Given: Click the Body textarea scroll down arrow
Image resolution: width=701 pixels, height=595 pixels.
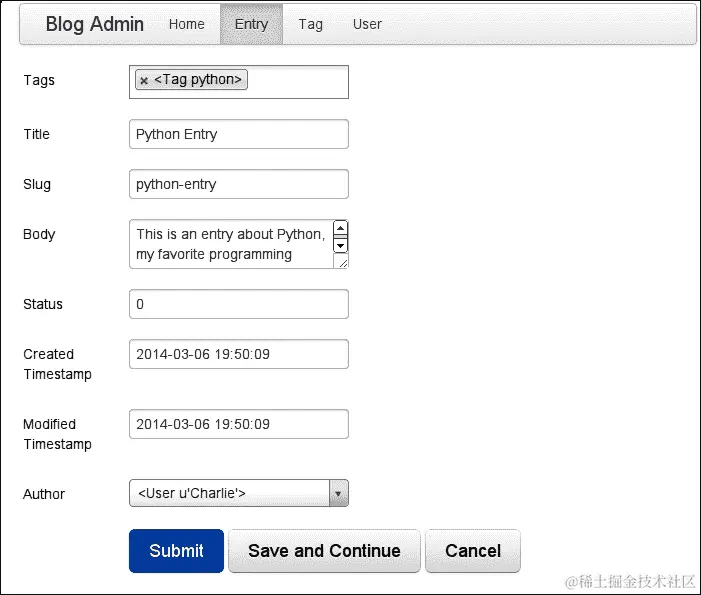Looking at the screenshot, I should (341, 245).
